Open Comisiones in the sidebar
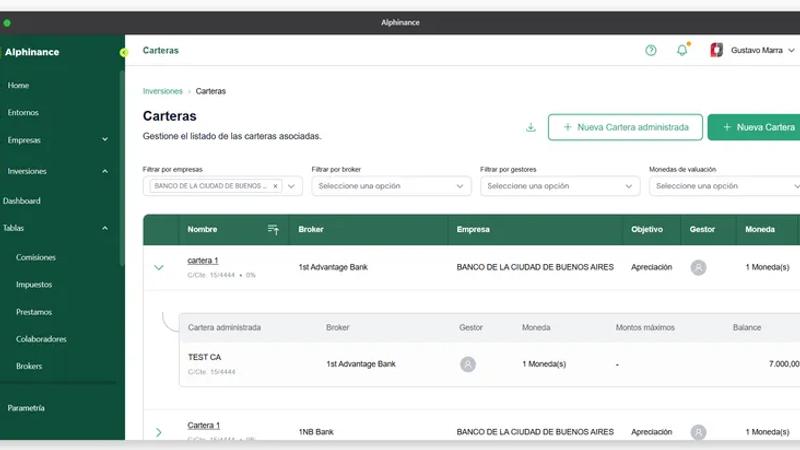800x450 pixels. click(36, 258)
